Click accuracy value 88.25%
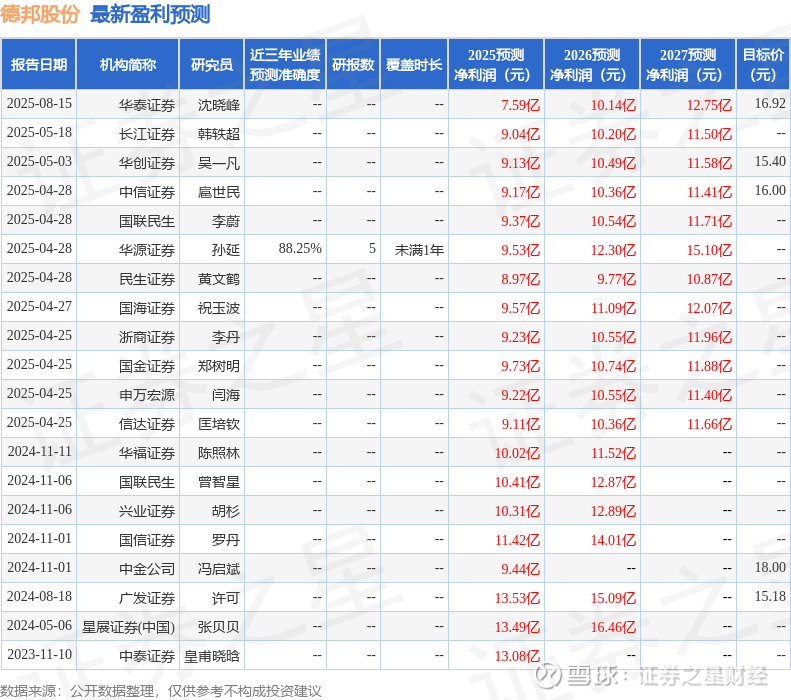The image size is (791, 700). tap(300, 249)
